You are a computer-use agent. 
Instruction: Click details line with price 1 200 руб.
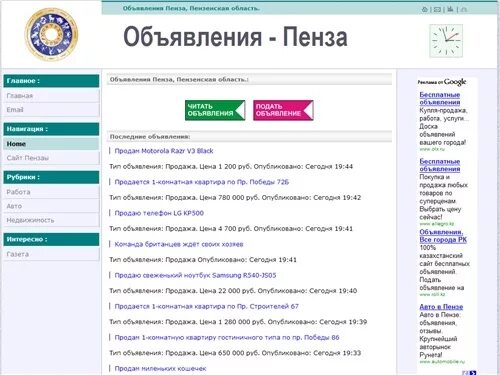231,166
